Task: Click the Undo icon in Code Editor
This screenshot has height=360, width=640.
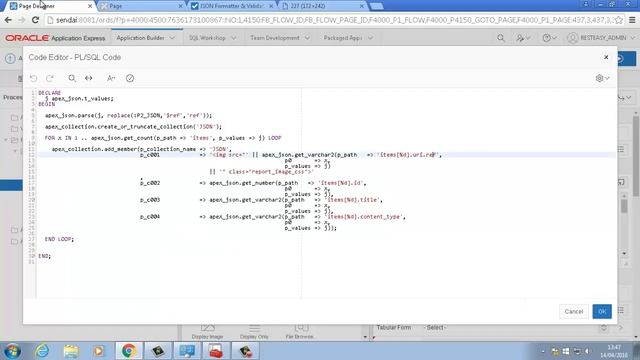Action: pyautogui.click(x=33, y=78)
